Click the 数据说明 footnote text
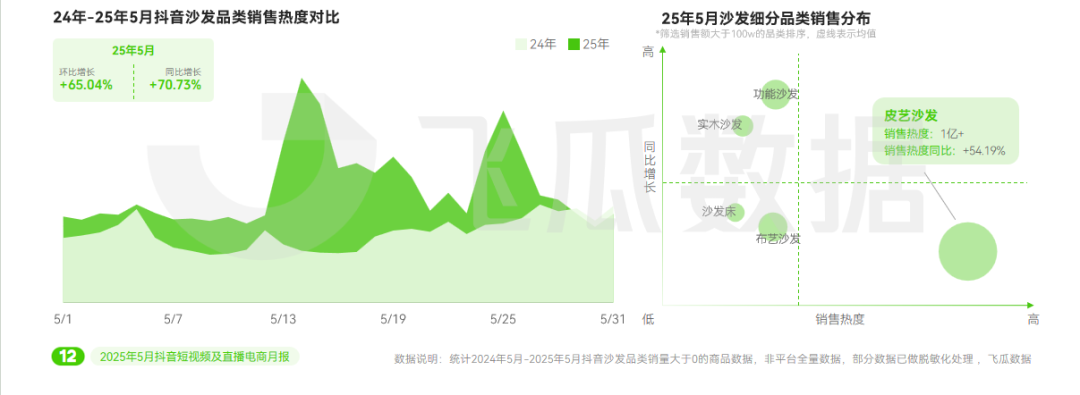Viewport: 1080px width, 395px height. point(713,359)
